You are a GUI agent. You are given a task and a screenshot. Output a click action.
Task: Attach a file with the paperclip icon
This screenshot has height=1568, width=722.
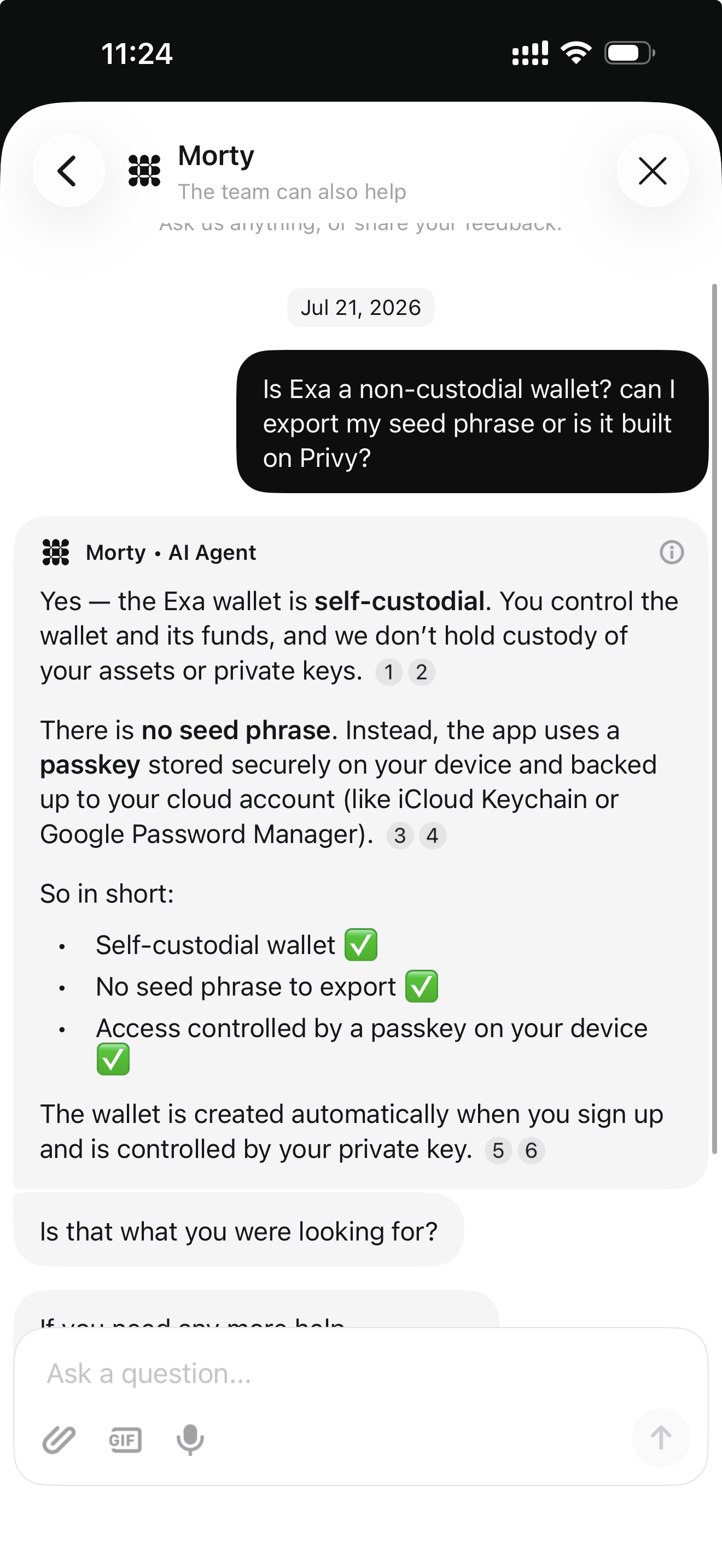click(x=59, y=1440)
